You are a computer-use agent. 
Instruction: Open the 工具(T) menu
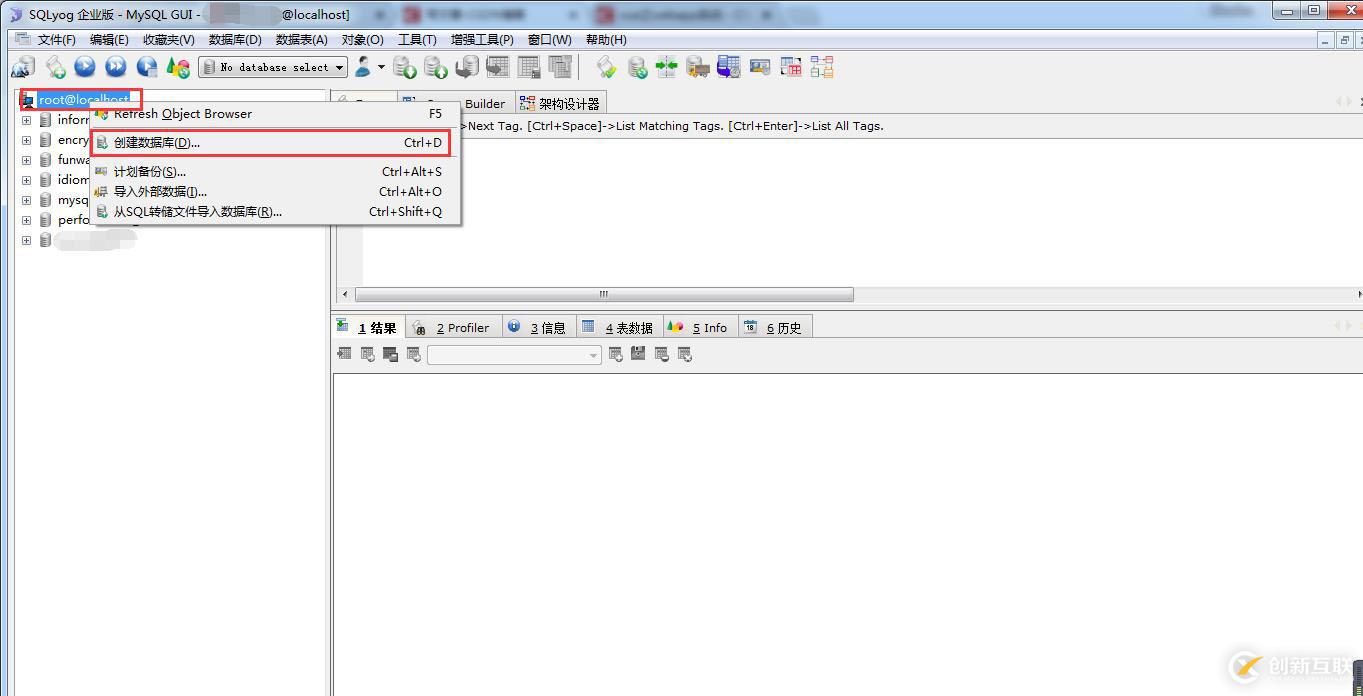tap(417, 40)
